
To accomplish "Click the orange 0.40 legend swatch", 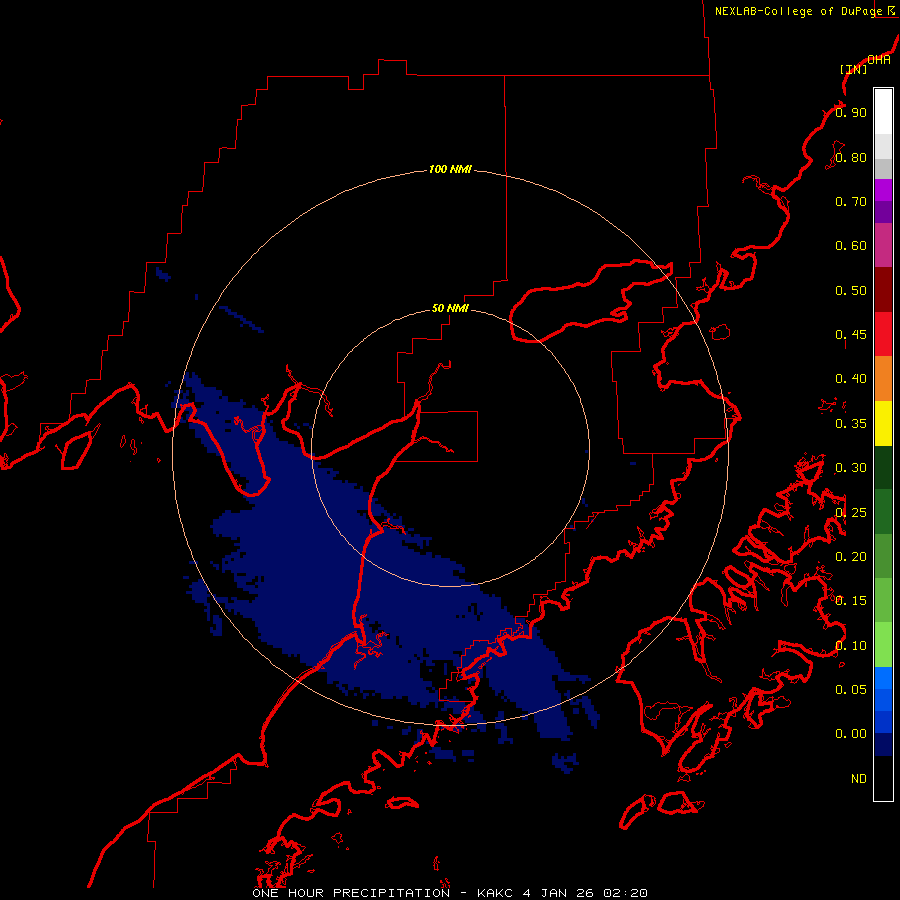I will click(883, 379).
